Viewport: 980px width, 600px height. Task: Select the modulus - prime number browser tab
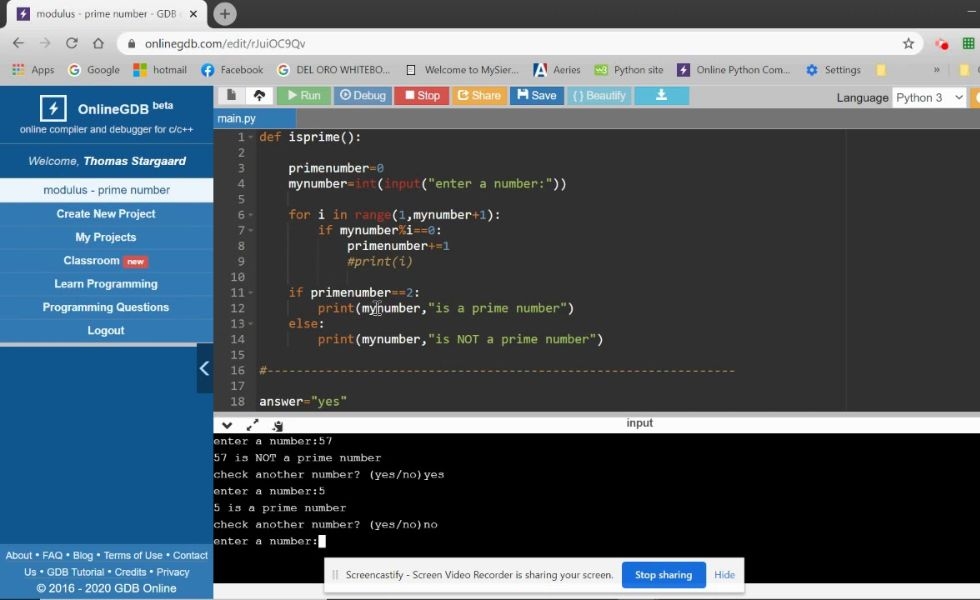click(100, 14)
